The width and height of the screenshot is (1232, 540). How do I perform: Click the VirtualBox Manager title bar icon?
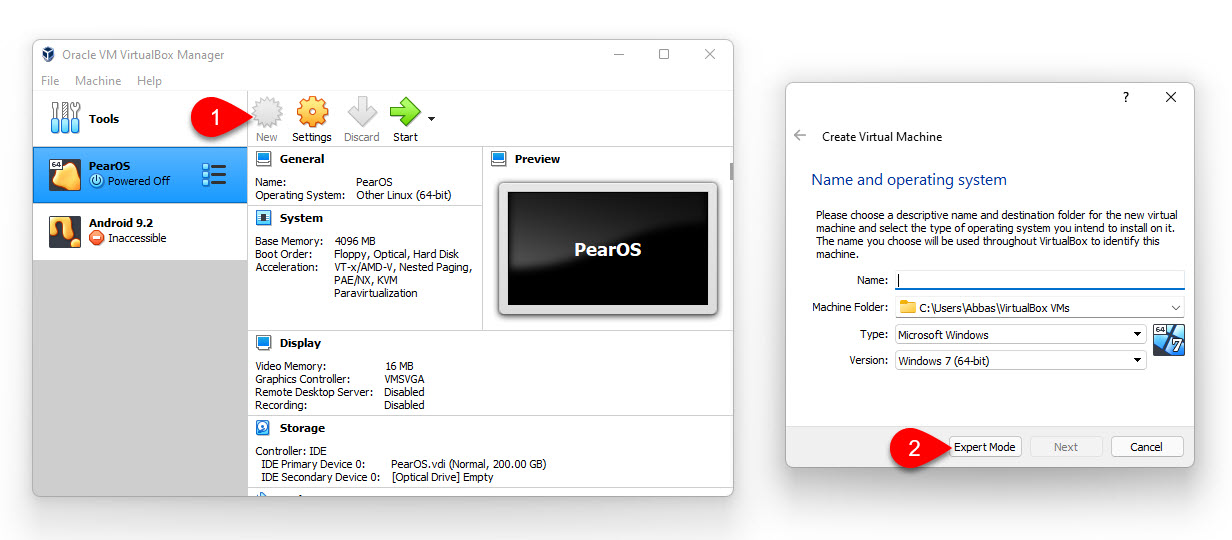coord(48,55)
